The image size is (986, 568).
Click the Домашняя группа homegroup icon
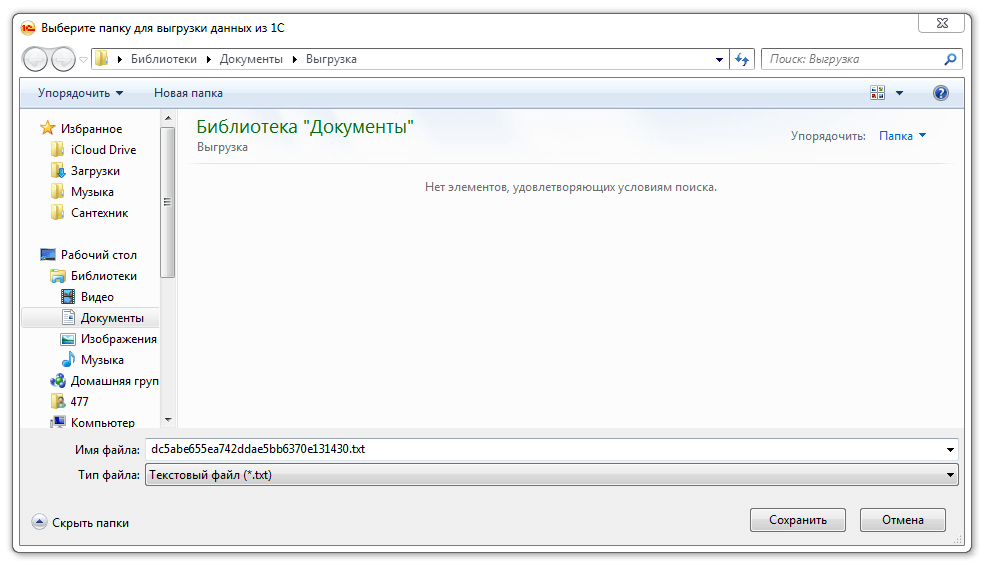click(57, 381)
